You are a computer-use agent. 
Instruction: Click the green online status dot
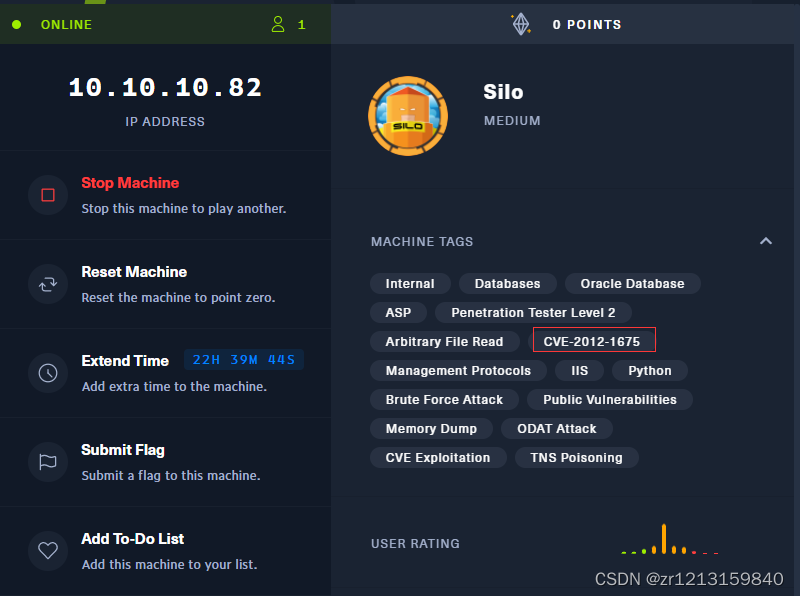tap(16, 24)
